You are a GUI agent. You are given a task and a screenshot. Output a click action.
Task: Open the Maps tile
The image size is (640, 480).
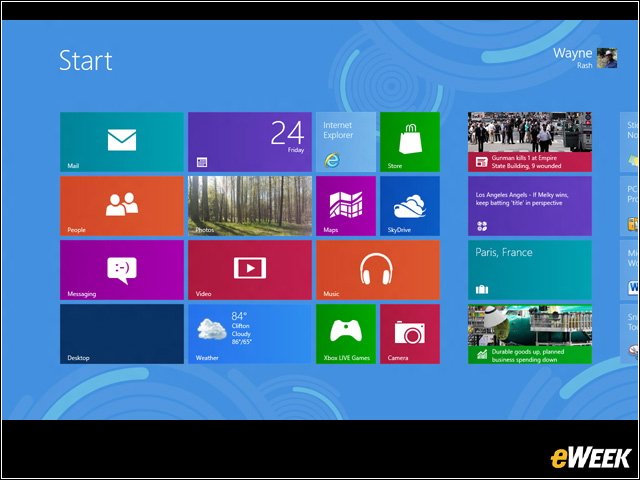(345, 205)
